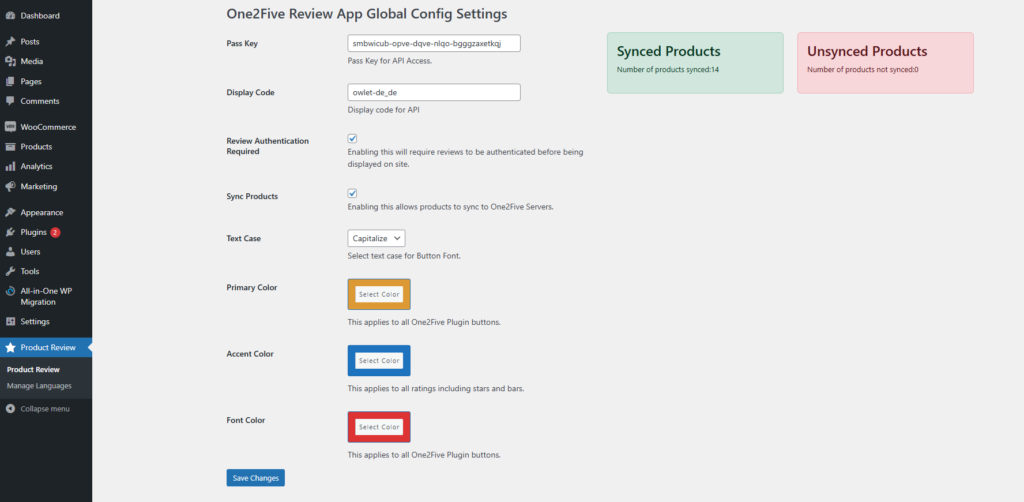Click the Posts pushpin icon

10,42
